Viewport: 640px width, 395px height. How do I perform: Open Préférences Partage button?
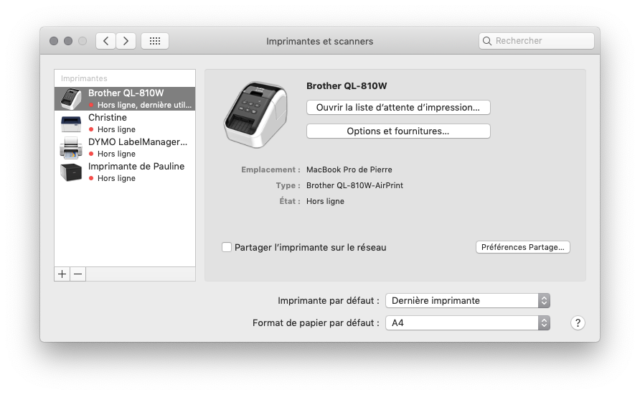[522, 247]
